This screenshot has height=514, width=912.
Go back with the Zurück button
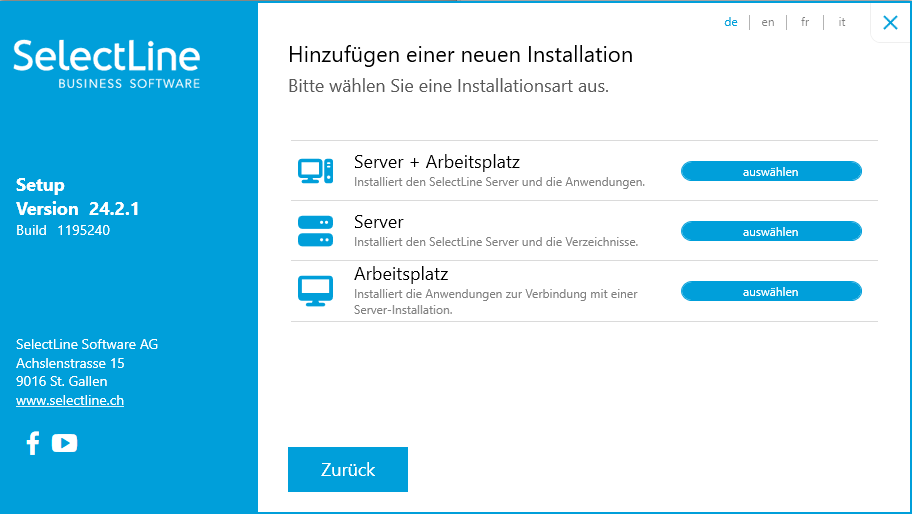tap(348, 469)
